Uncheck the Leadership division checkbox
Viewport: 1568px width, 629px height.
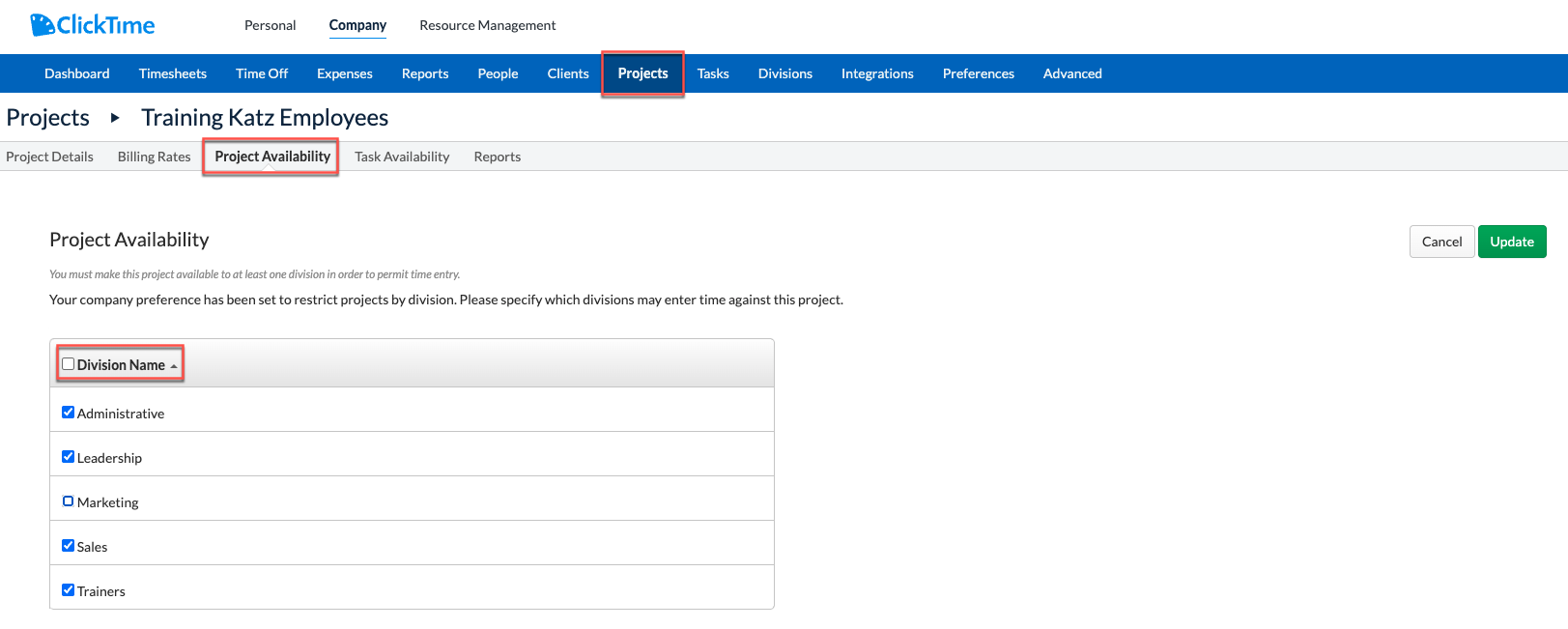[68, 457]
